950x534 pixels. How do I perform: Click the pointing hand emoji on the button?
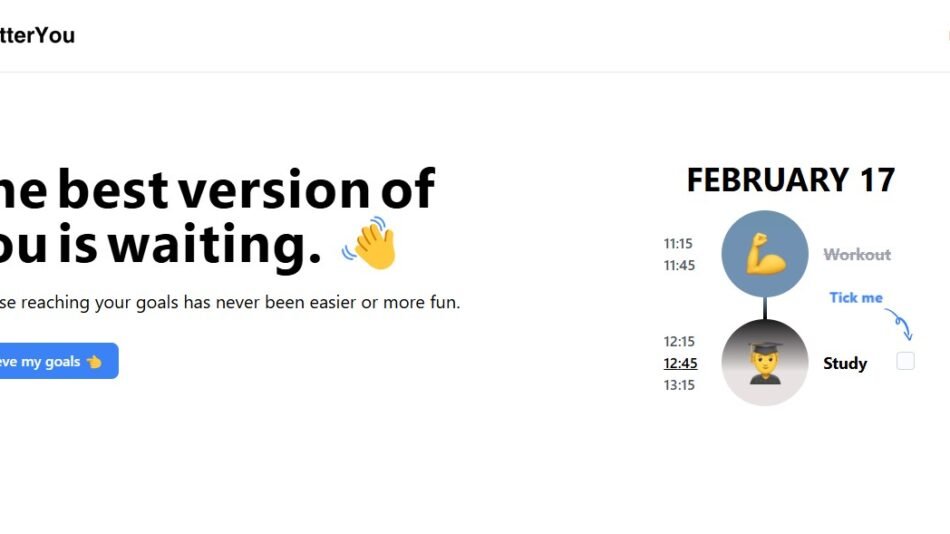94,362
